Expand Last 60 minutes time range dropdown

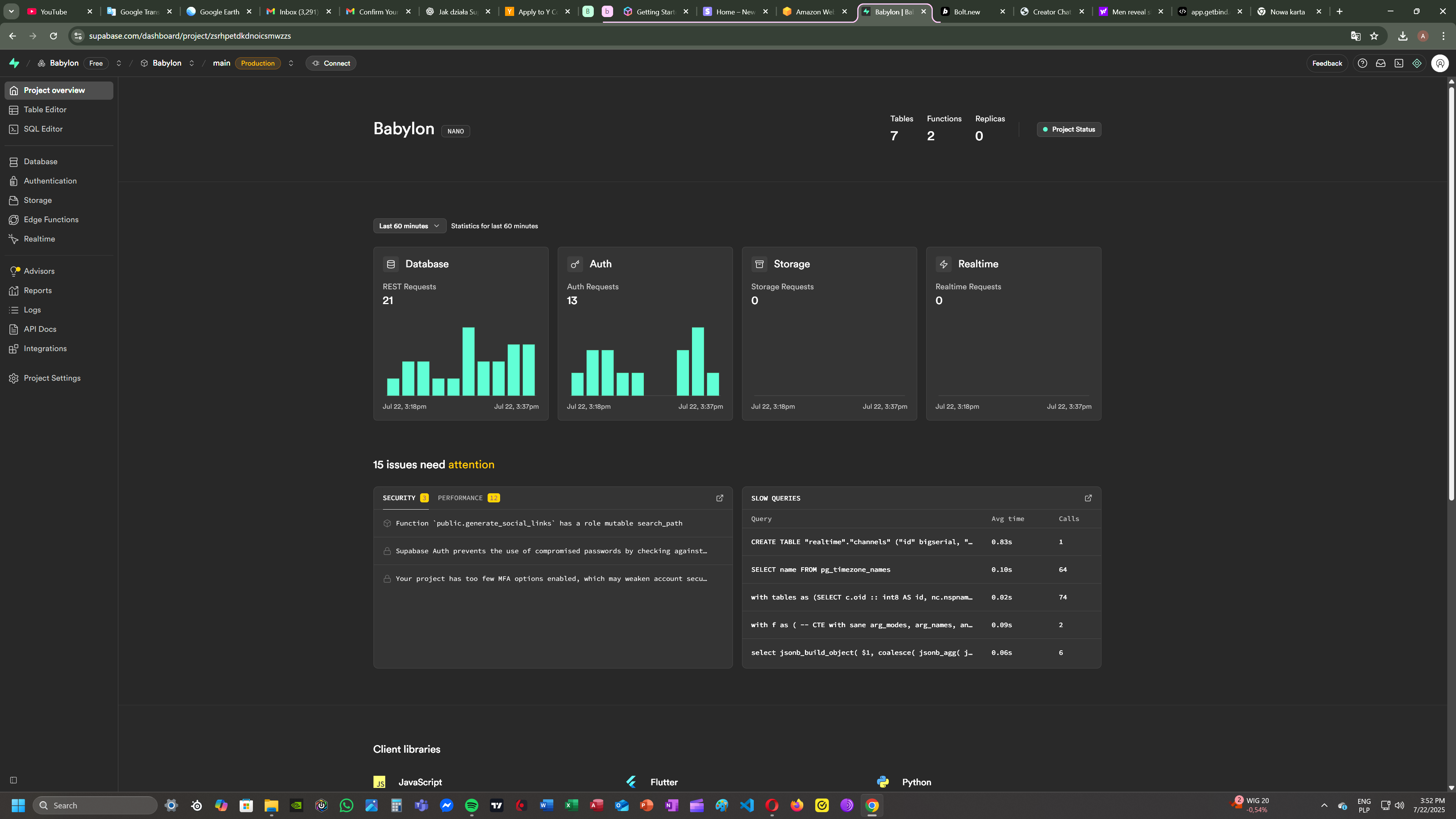409,226
